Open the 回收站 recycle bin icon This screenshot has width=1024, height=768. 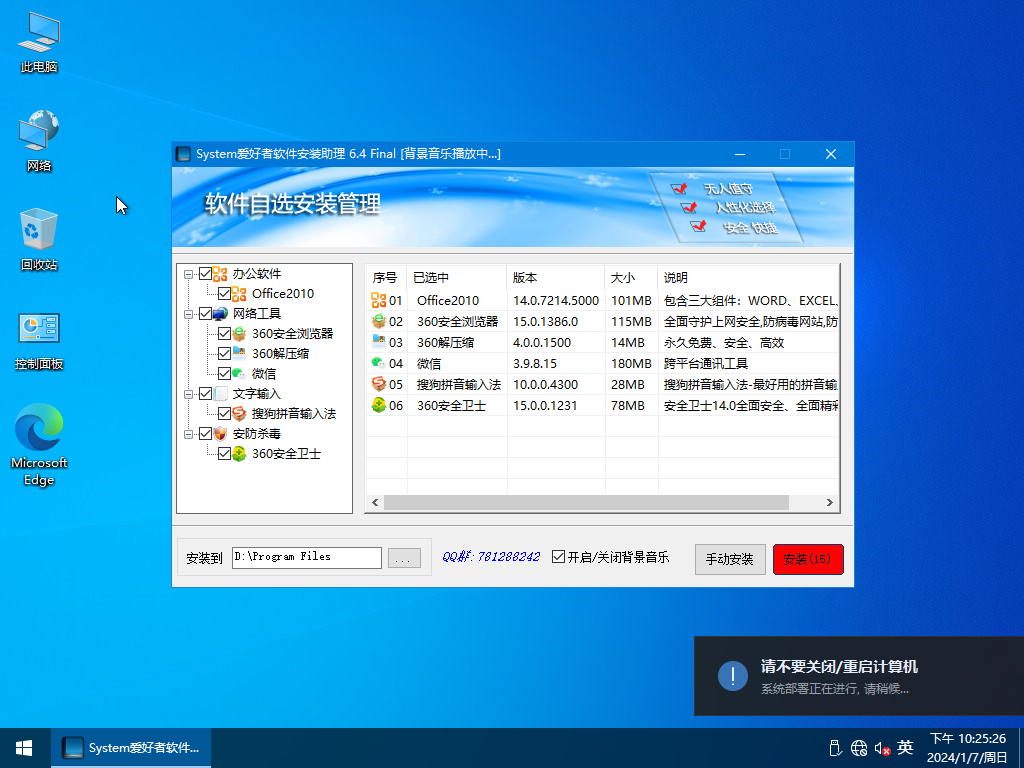click(x=39, y=240)
